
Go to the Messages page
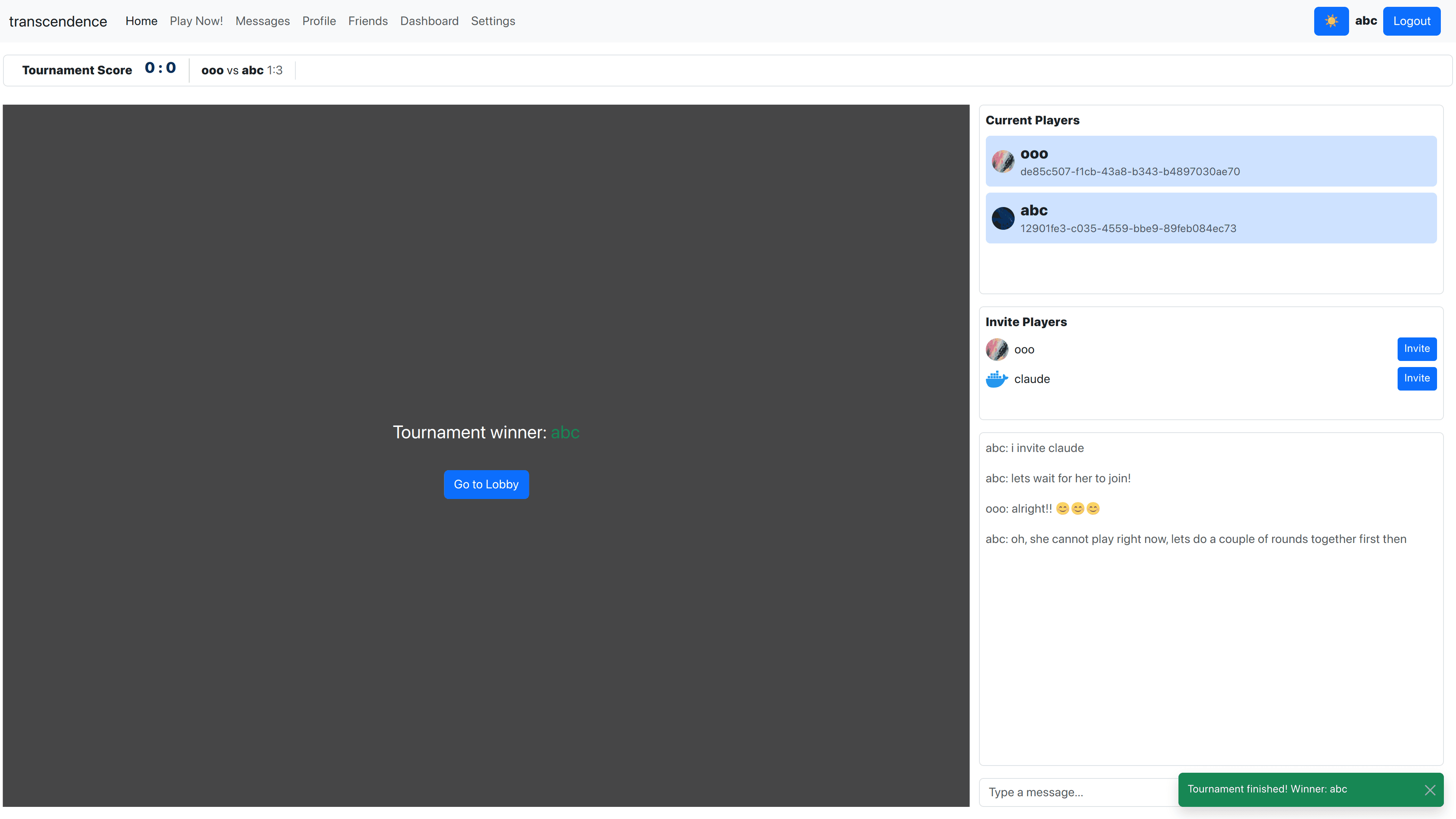click(262, 21)
